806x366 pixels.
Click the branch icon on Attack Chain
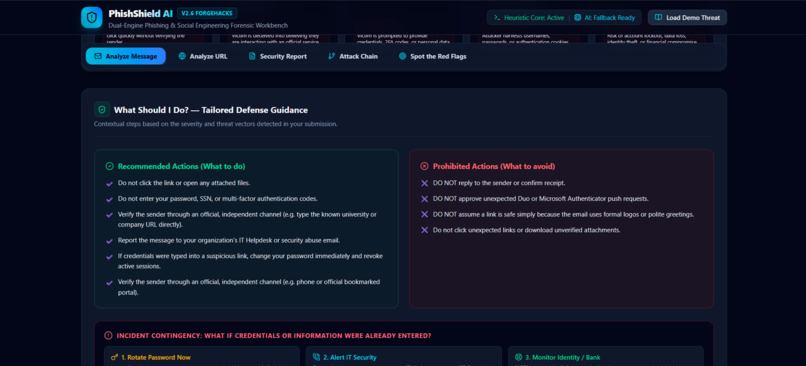click(x=331, y=56)
